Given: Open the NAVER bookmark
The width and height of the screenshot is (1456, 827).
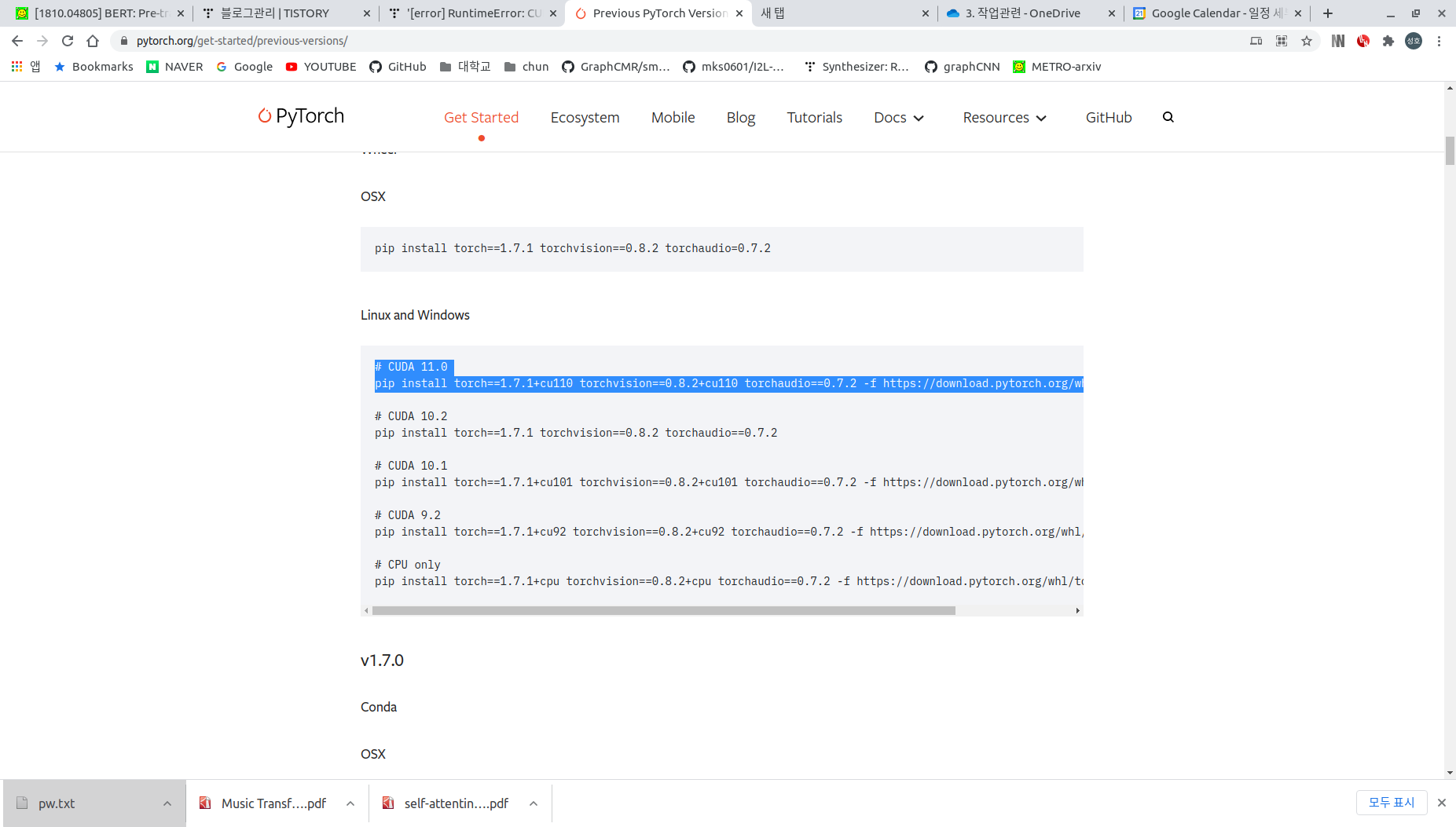Looking at the screenshot, I should pos(174,67).
